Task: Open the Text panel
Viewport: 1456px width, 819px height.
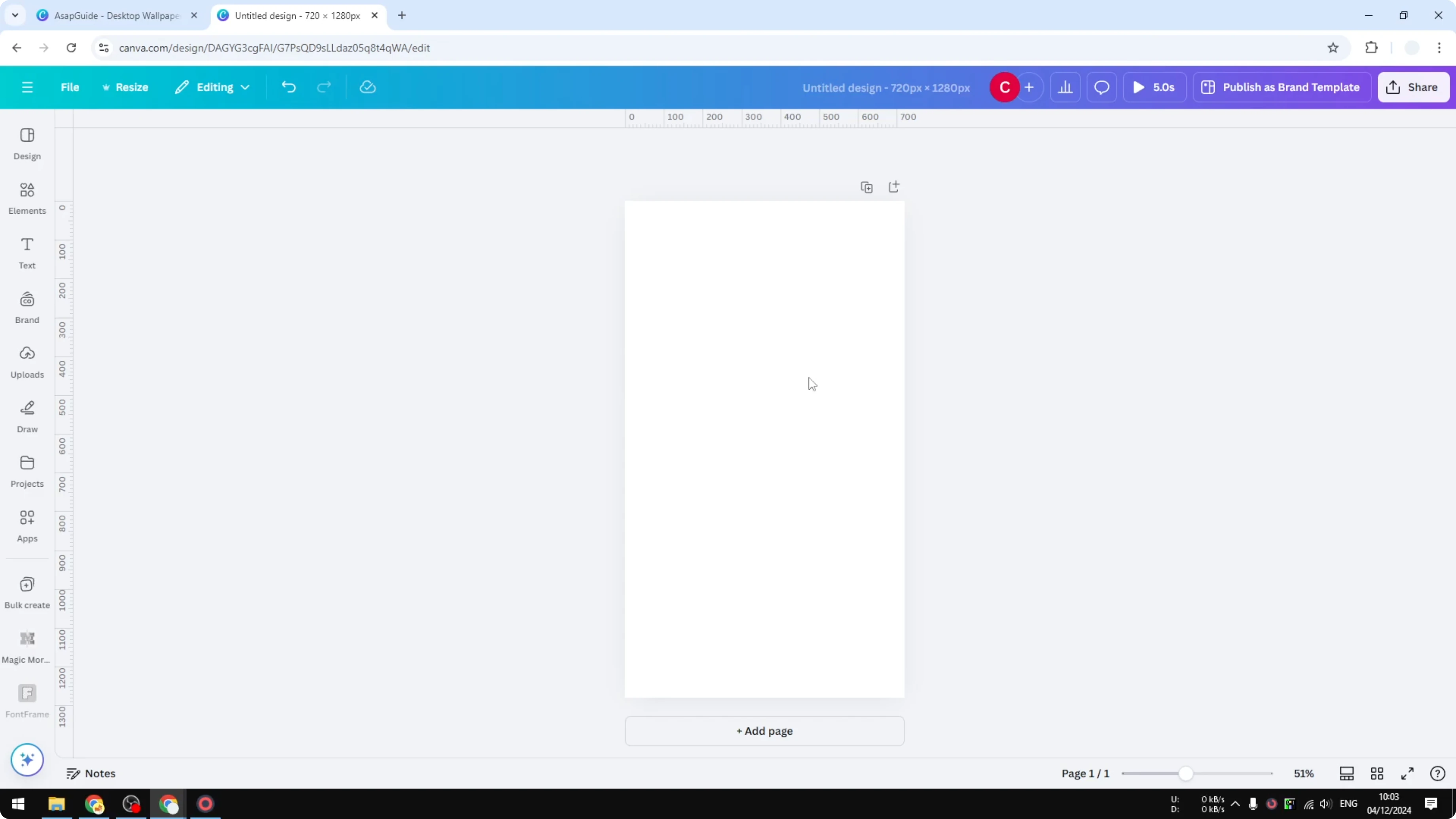Action: (27, 253)
